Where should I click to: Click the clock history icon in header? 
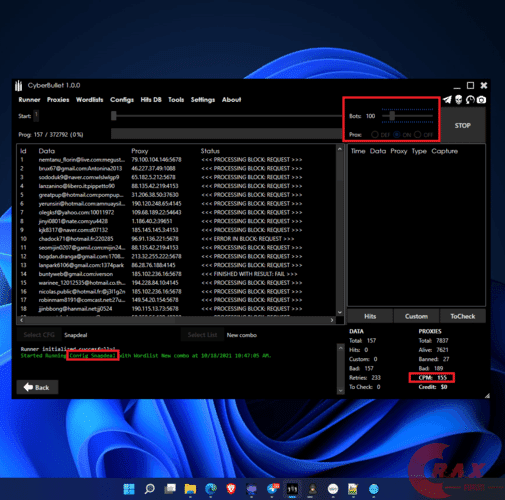coord(470,99)
